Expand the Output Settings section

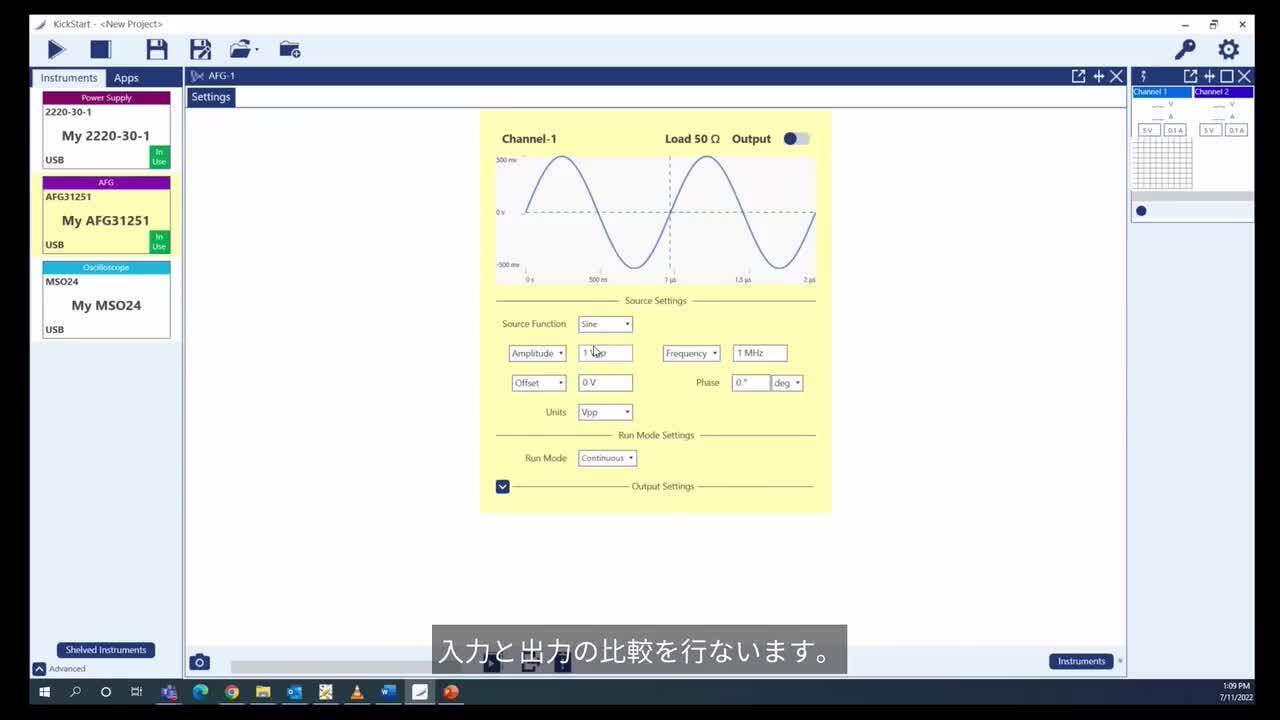pos(503,487)
